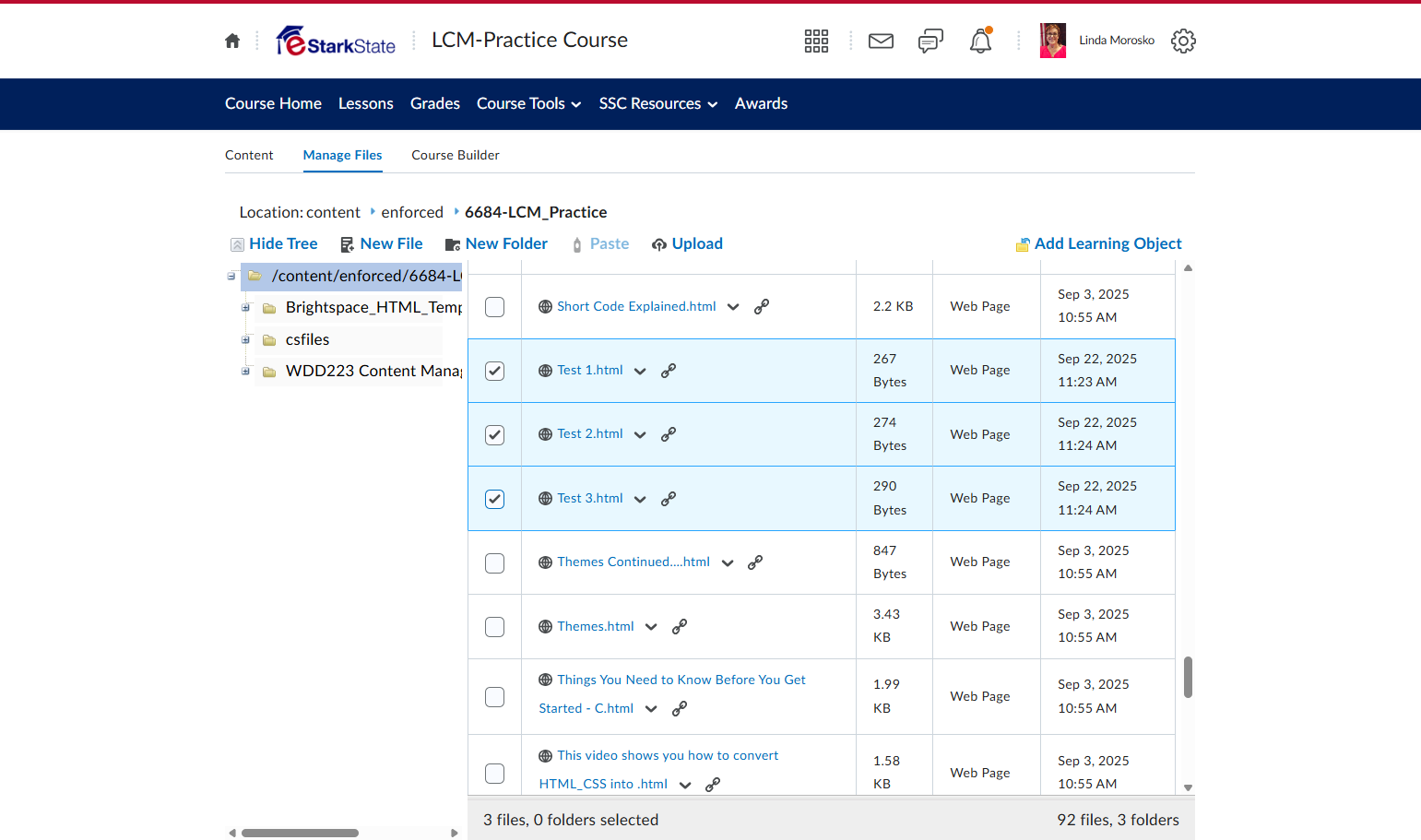The width and height of the screenshot is (1421, 840).
Task: Open the Themes.html file link
Action: [596, 626]
